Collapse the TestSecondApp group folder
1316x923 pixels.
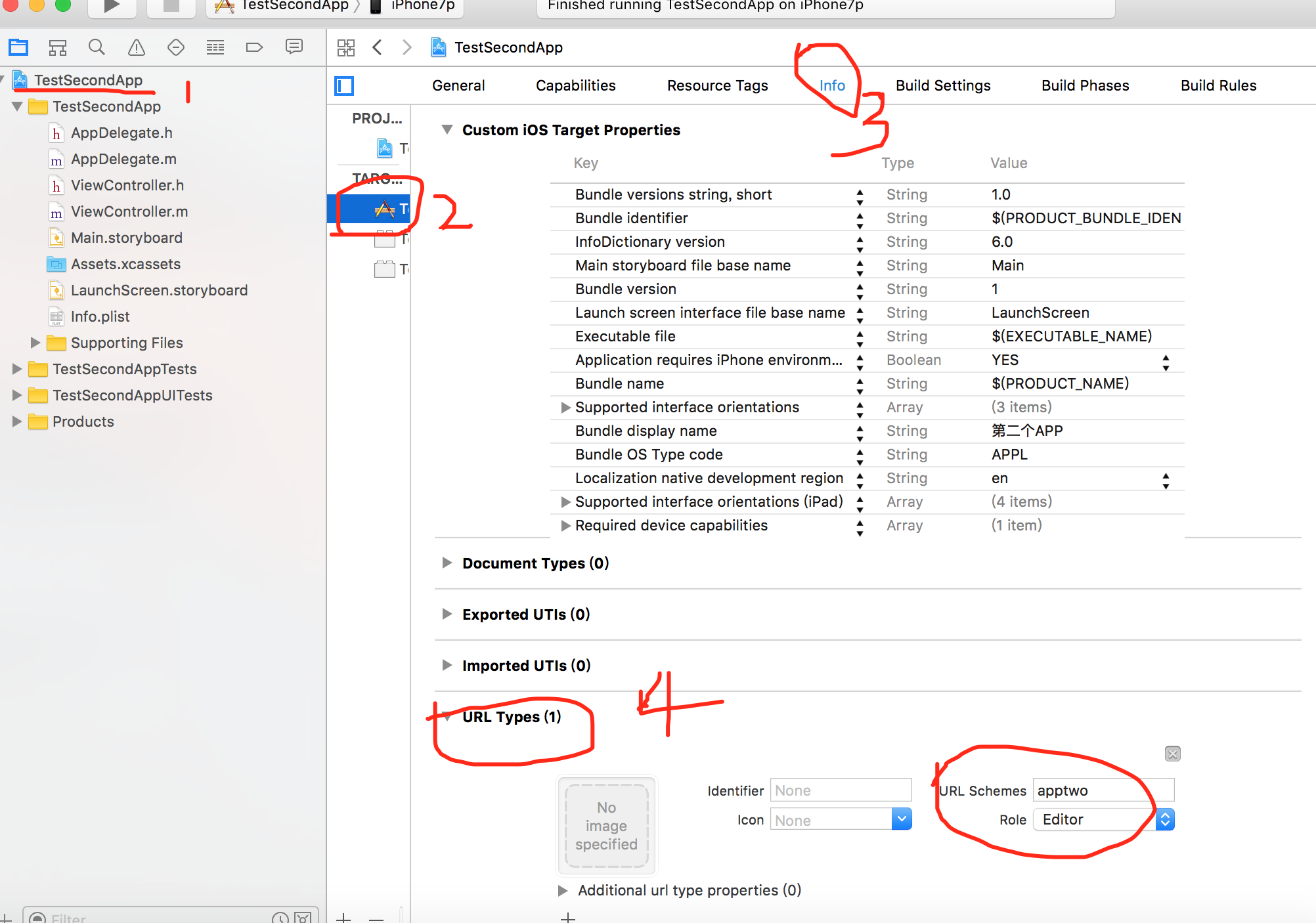pos(17,106)
